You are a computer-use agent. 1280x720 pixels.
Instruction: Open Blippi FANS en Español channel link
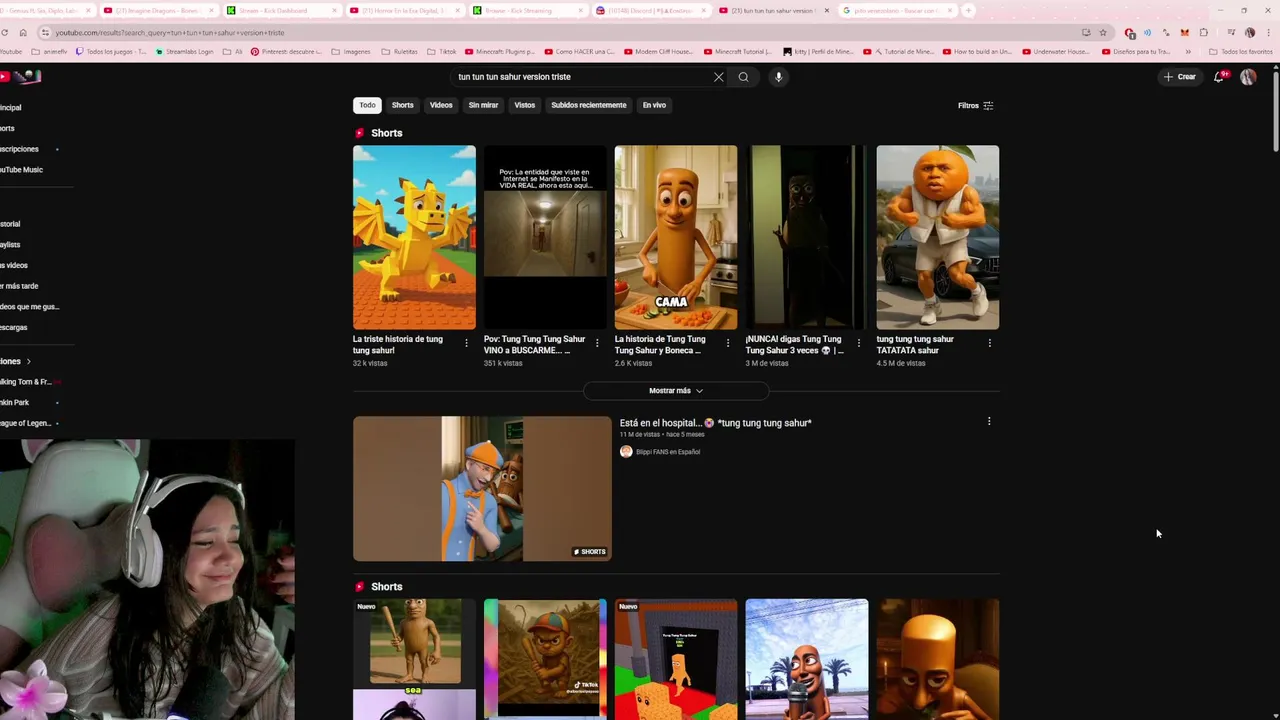(668, 452)
